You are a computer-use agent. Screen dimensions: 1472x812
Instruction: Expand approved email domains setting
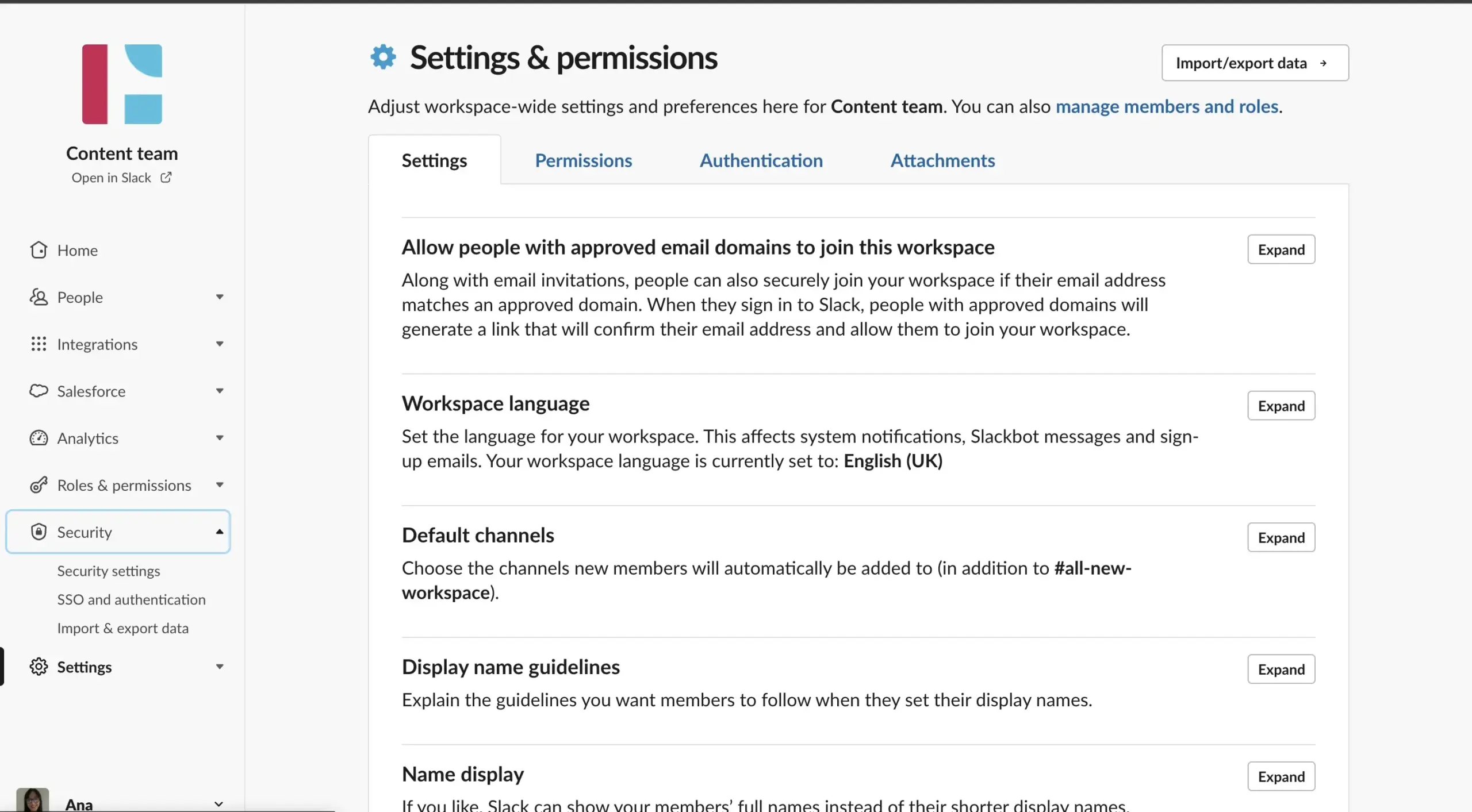point(1281,249)
